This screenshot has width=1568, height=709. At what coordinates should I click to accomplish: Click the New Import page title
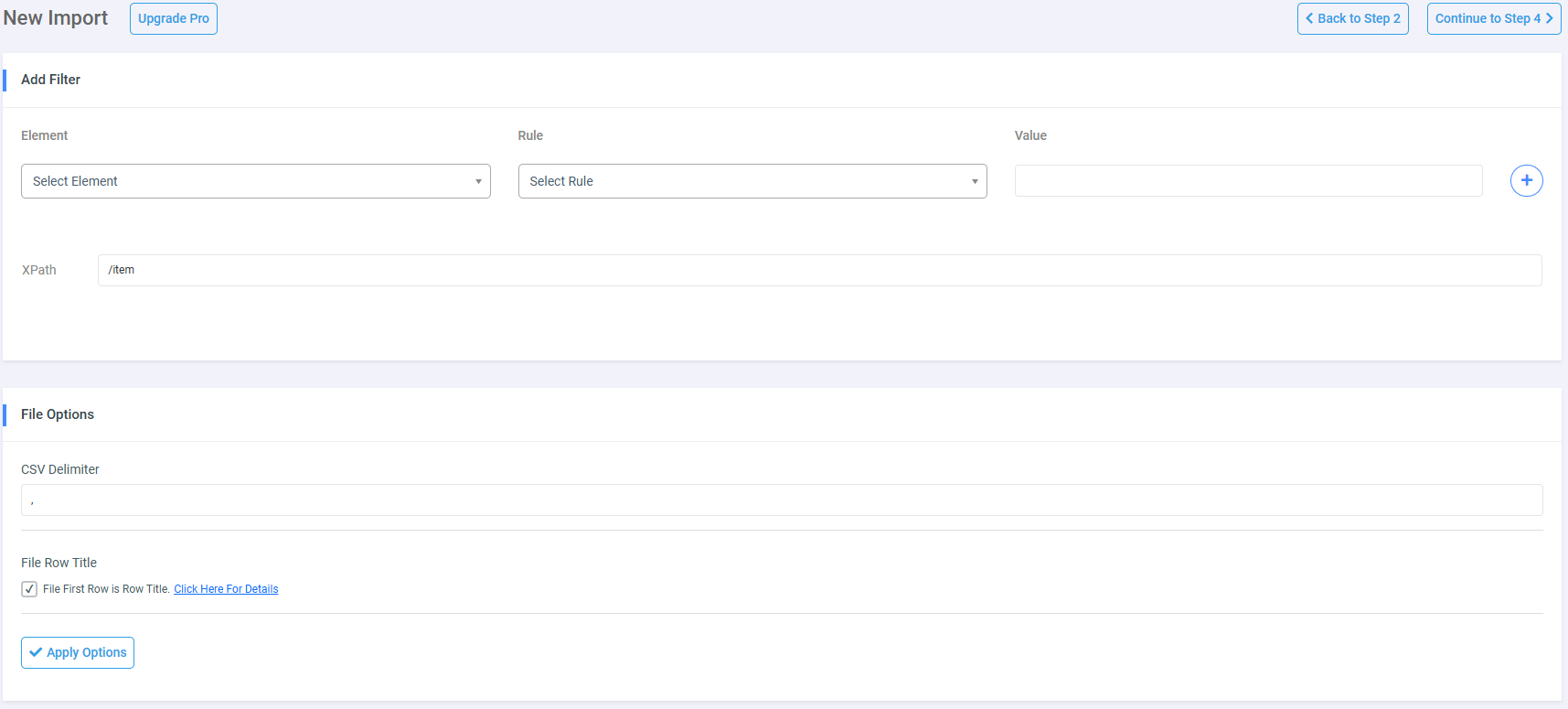pyautogui.click(x=56, y=18)
